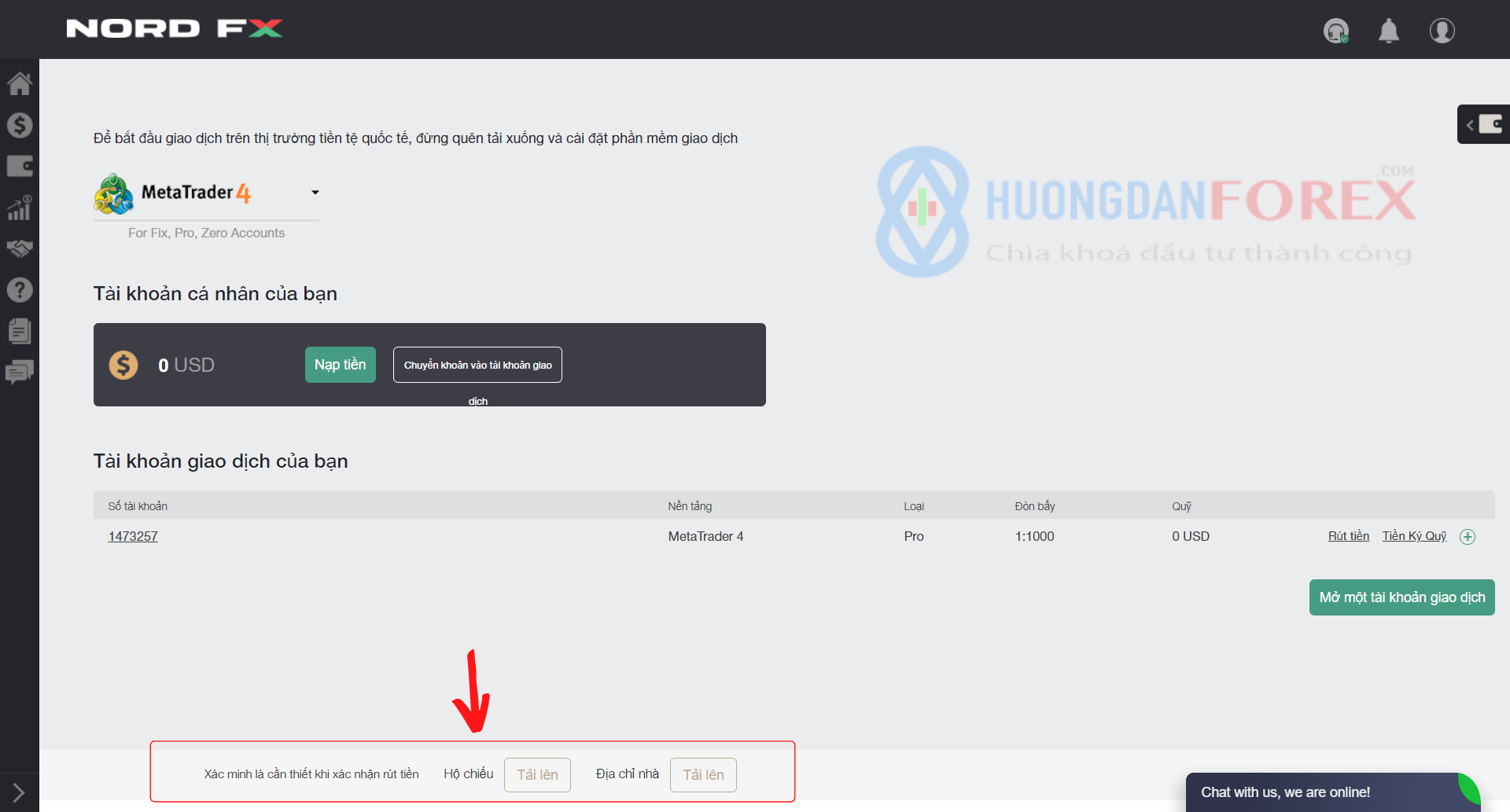Click the plus circle icon in account row
Image resolution: width=1510 pixels, height=812 pixels.
click(1468, 537)
